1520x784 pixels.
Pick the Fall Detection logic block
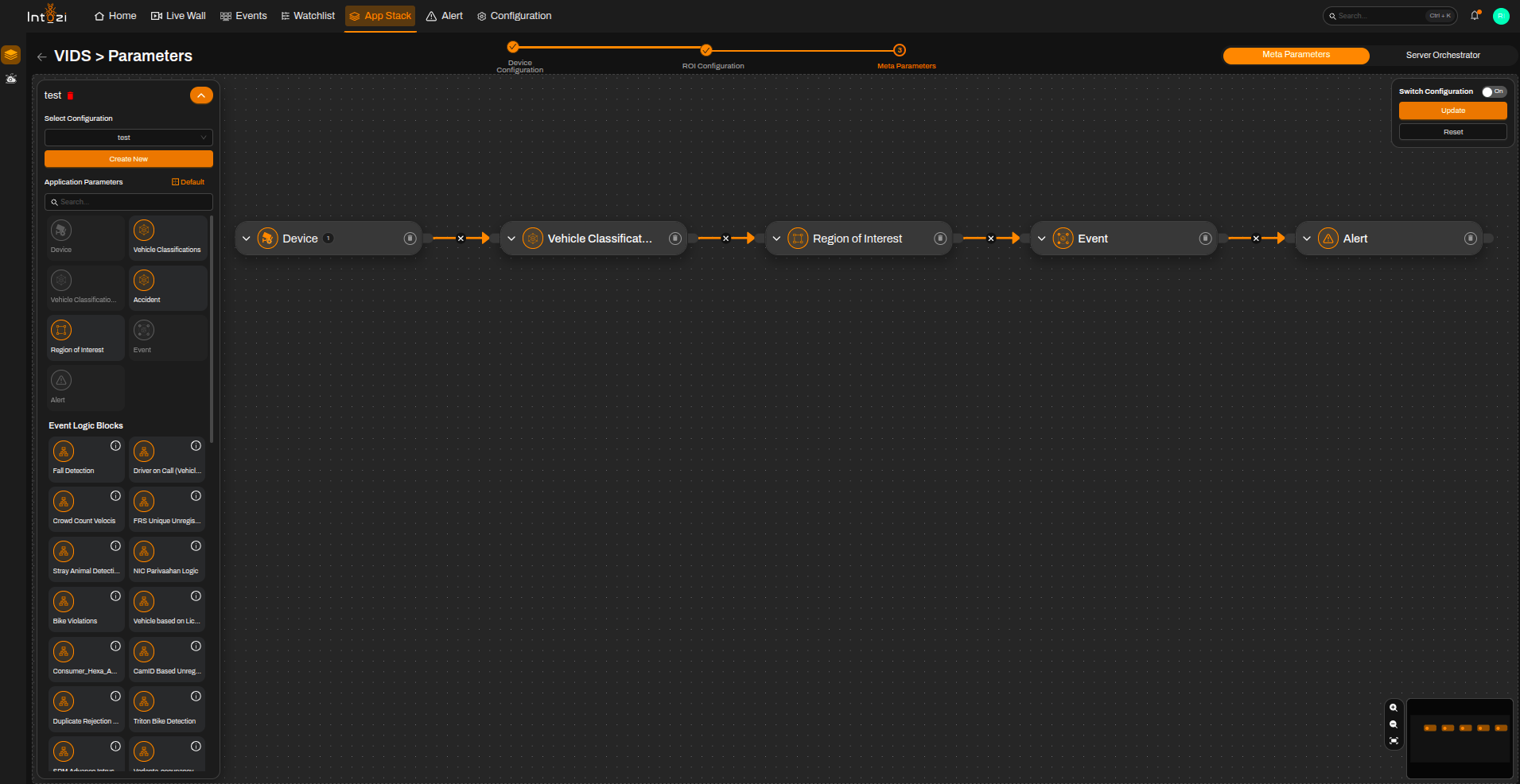[86, 459]
